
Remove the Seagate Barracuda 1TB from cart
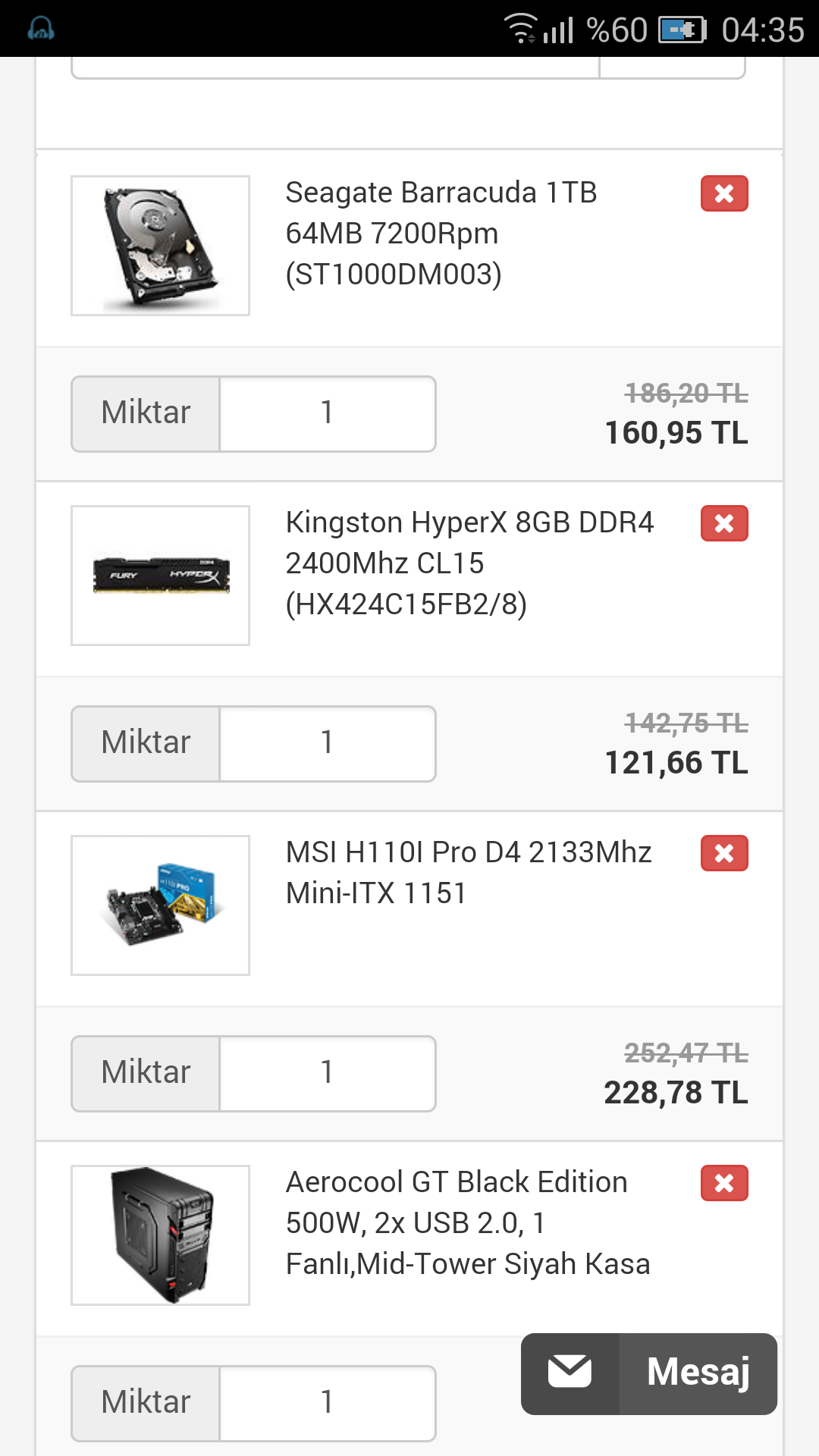point(724,193)
